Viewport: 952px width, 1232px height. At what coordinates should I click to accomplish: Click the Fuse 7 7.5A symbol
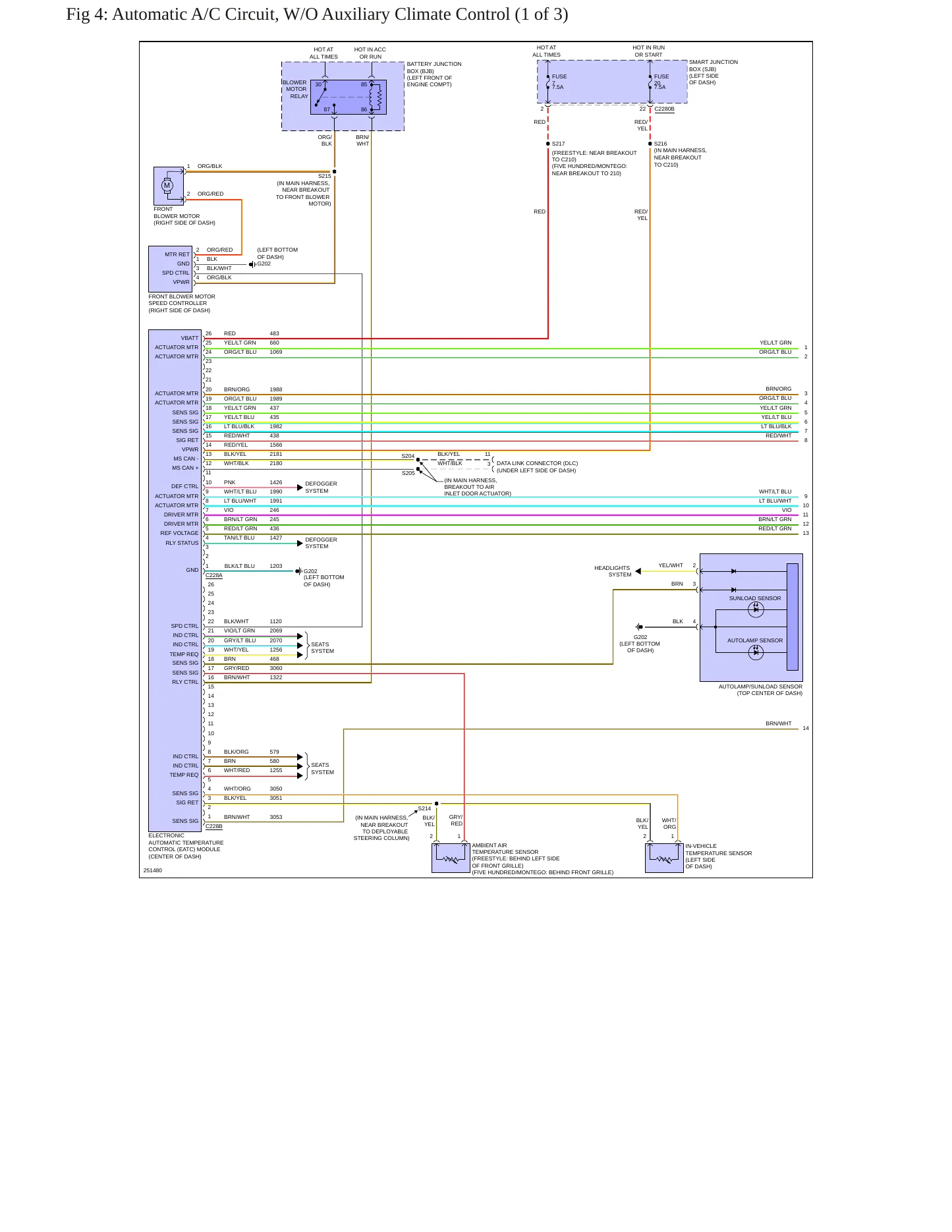tap(548, 82)
